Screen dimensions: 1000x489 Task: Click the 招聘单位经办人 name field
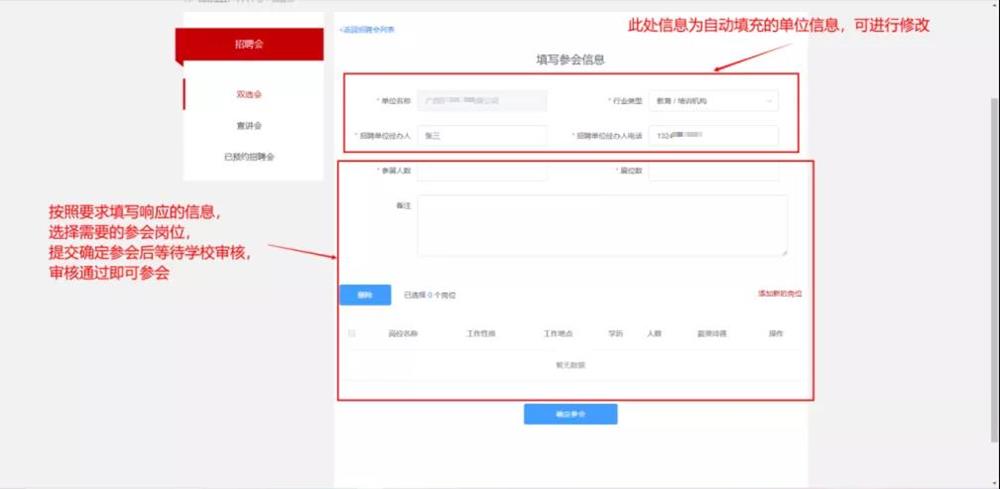click(x=482, y=135)
